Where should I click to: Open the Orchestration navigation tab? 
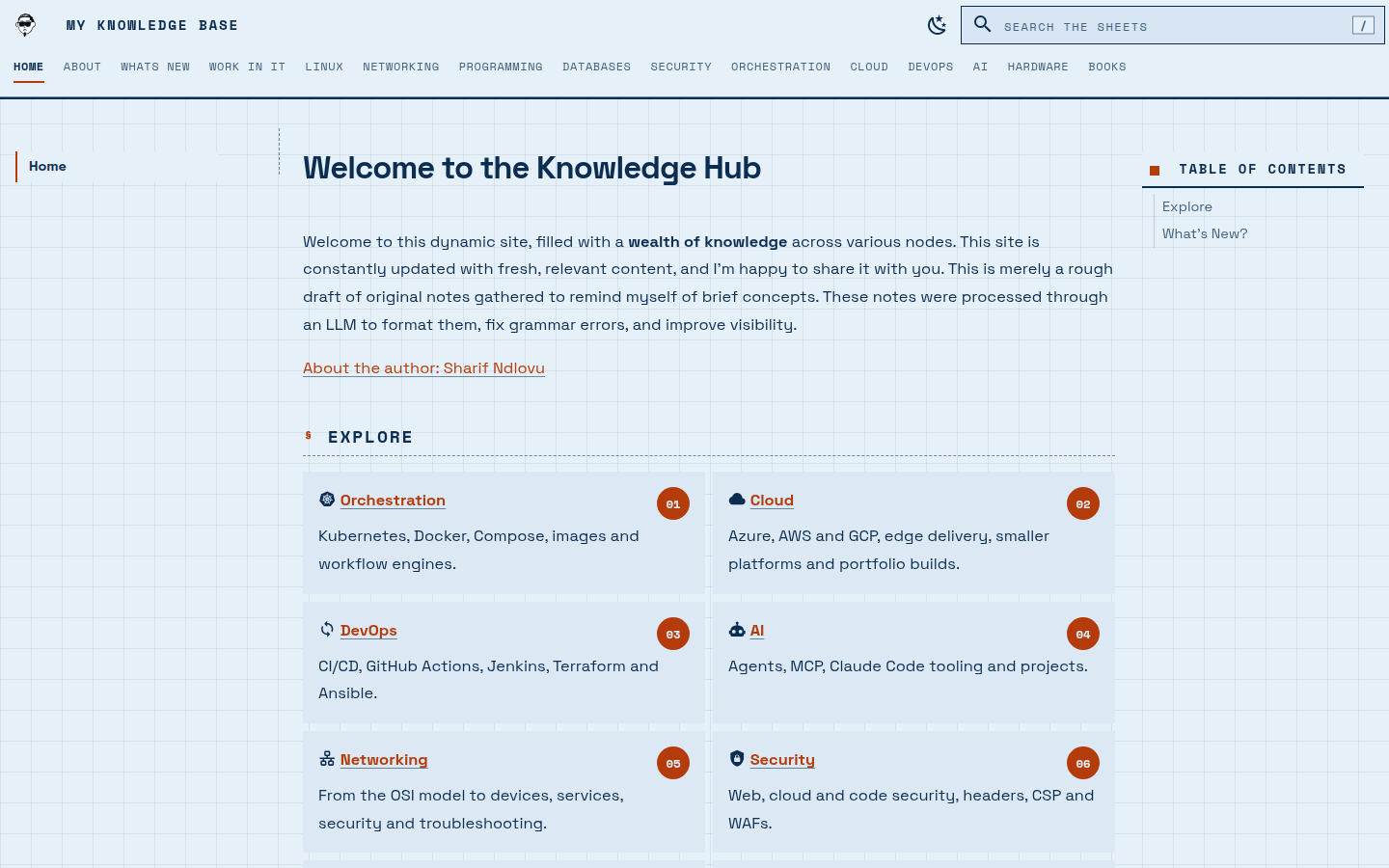click(781, 68)
